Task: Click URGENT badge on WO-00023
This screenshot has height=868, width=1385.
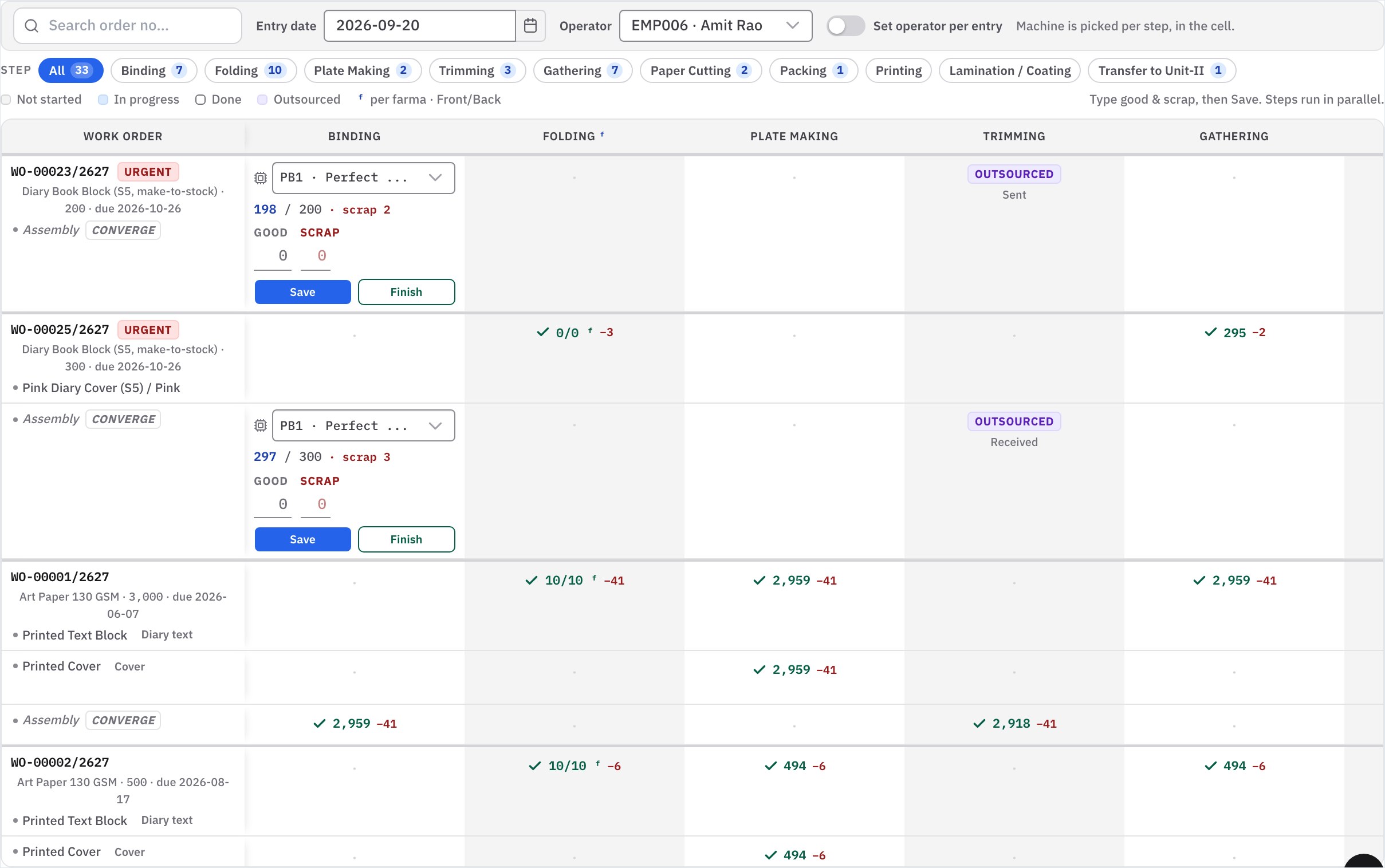Action: [148, 172]
